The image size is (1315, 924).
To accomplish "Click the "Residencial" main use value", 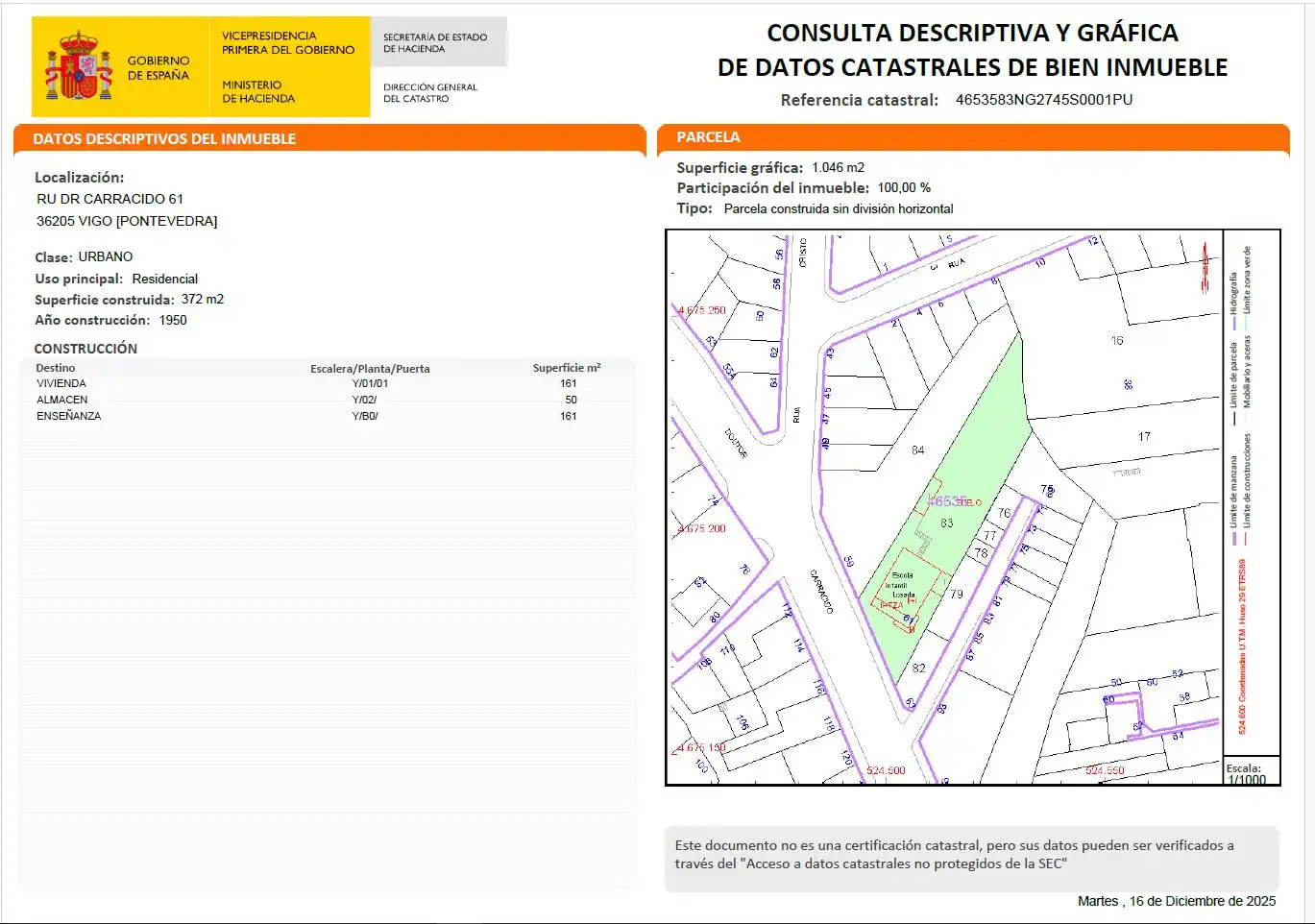I will click(165, 279).
